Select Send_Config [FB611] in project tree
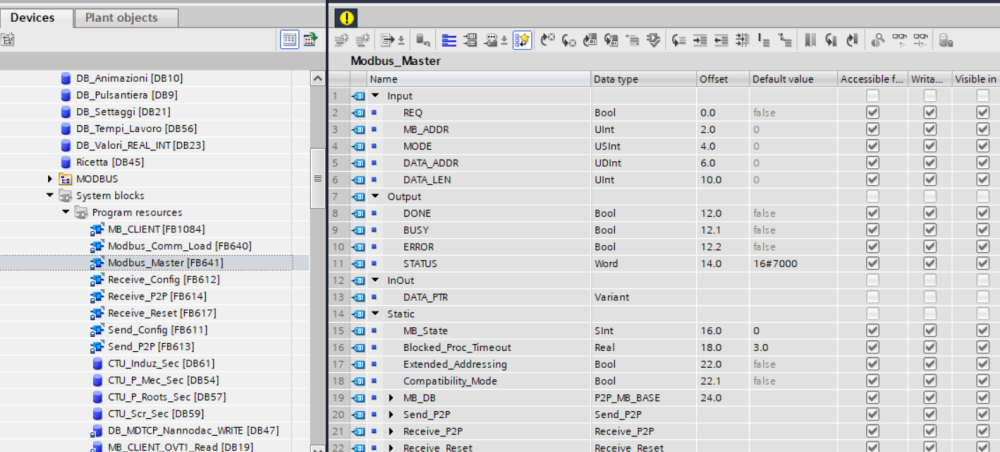This screenshot has width=1000, height=452. (158, 330)
